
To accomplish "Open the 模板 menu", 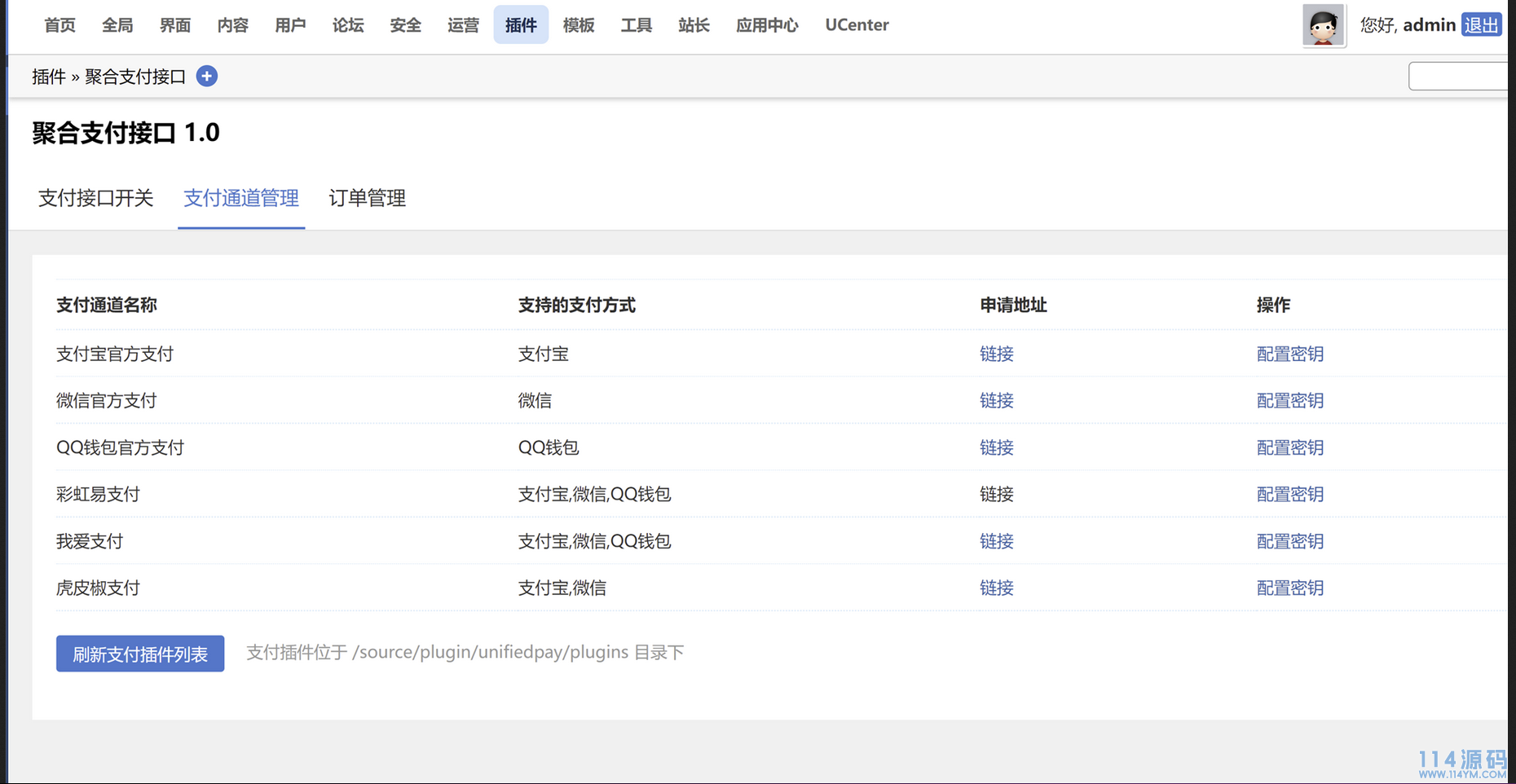I will tap(579, 25).
